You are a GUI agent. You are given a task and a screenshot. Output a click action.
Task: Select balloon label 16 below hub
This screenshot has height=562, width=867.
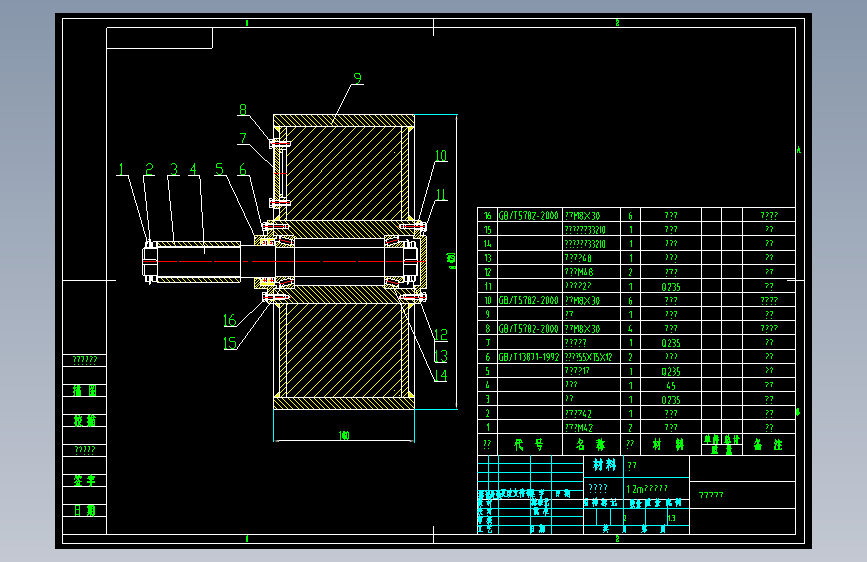(229, 320)
